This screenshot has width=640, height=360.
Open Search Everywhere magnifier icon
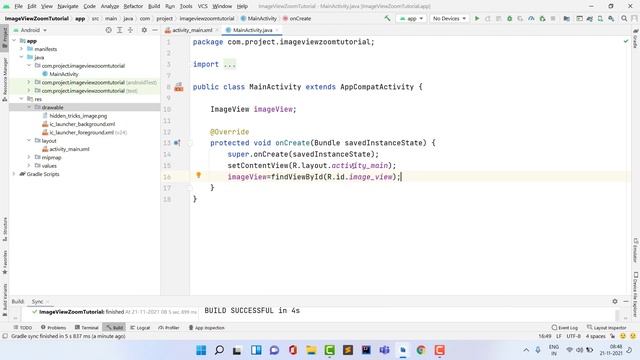(624, 18)
